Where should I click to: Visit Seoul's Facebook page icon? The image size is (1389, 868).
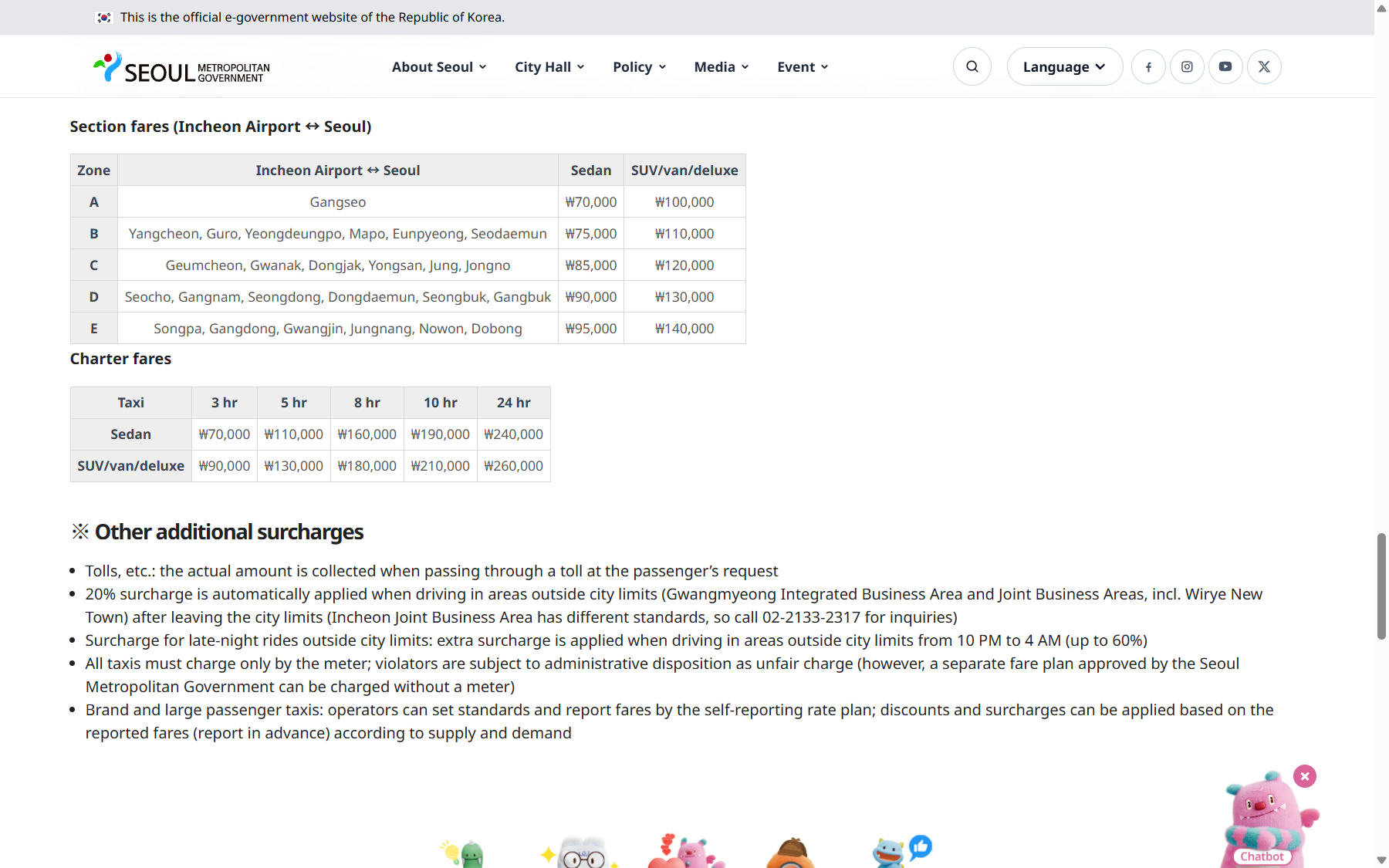pos(1148,67)
